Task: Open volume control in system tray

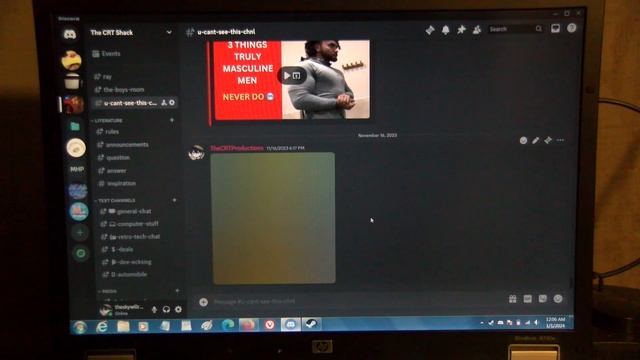Action: [536, 323]
